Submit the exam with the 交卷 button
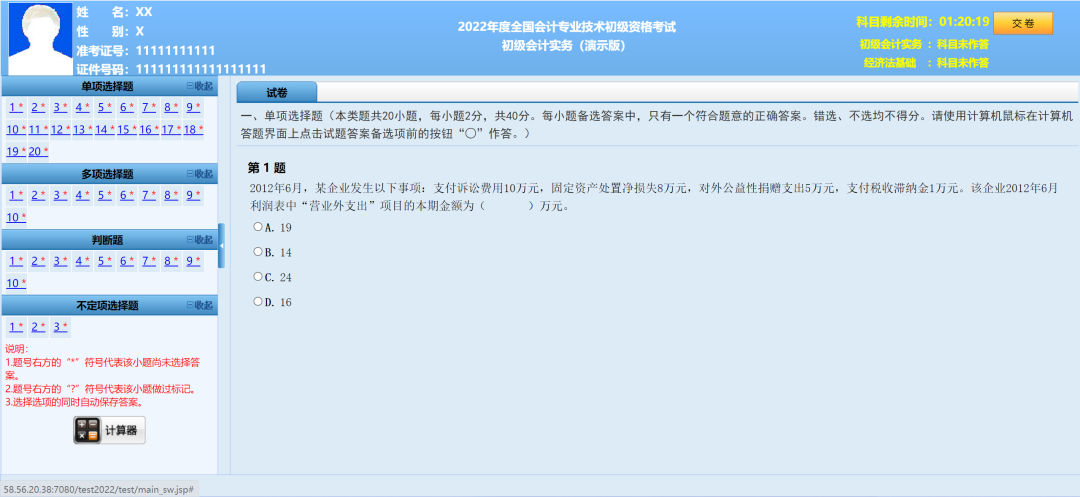The image size is (1080, 497). pos(1023,23)
